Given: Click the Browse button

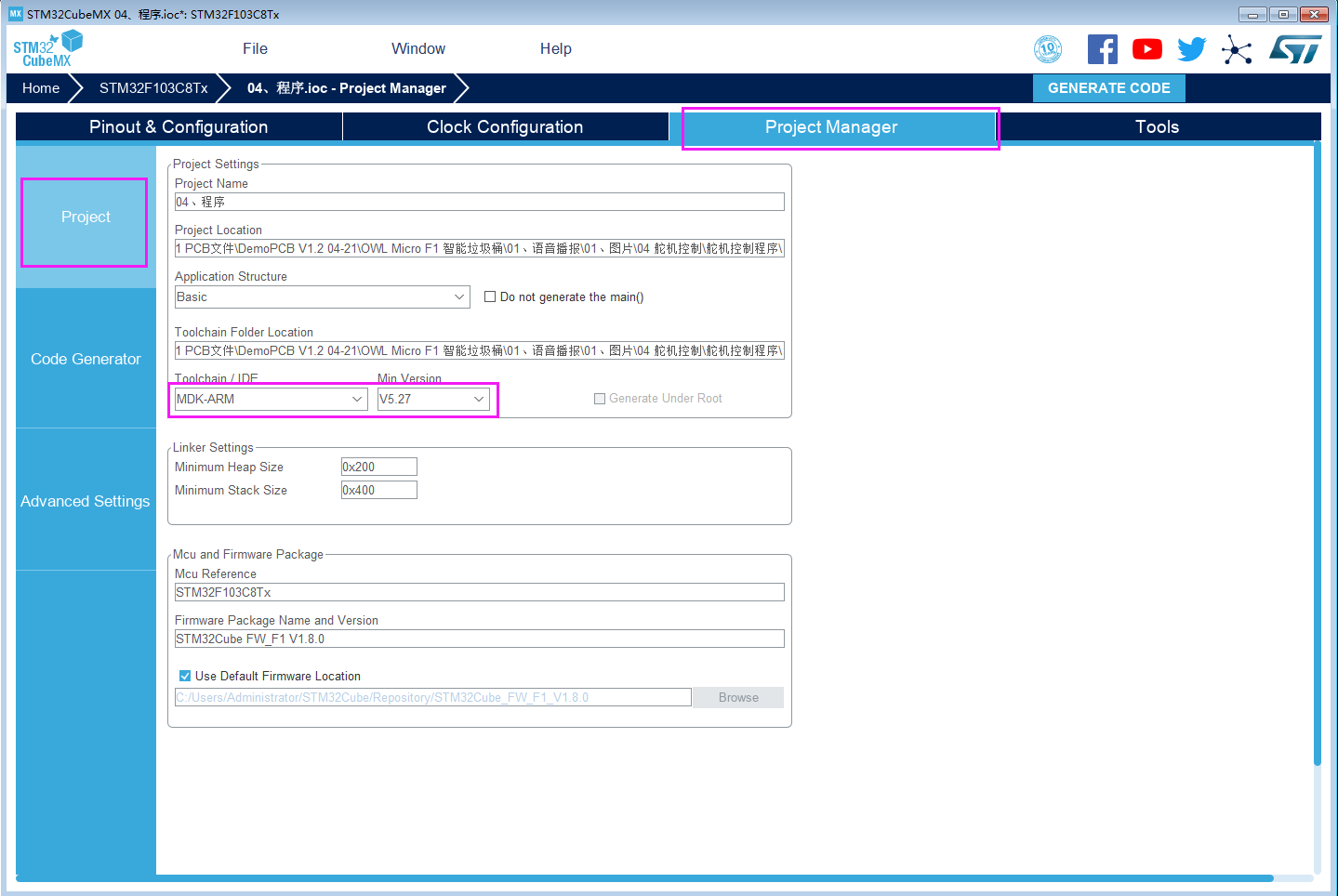Looking at the screenshot, I should 738,697.
